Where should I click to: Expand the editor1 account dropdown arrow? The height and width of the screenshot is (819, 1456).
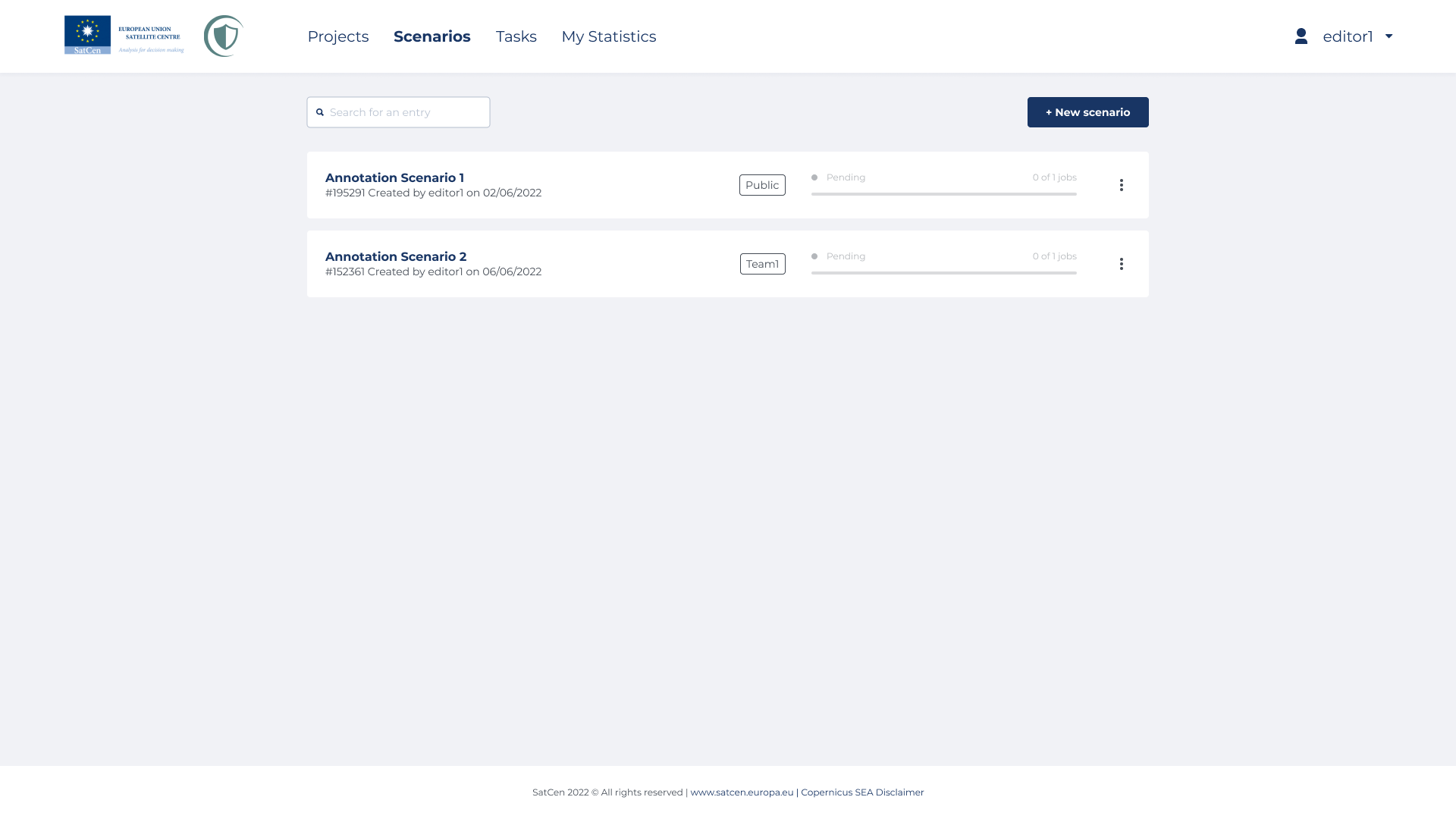[x=1389, y=36]
